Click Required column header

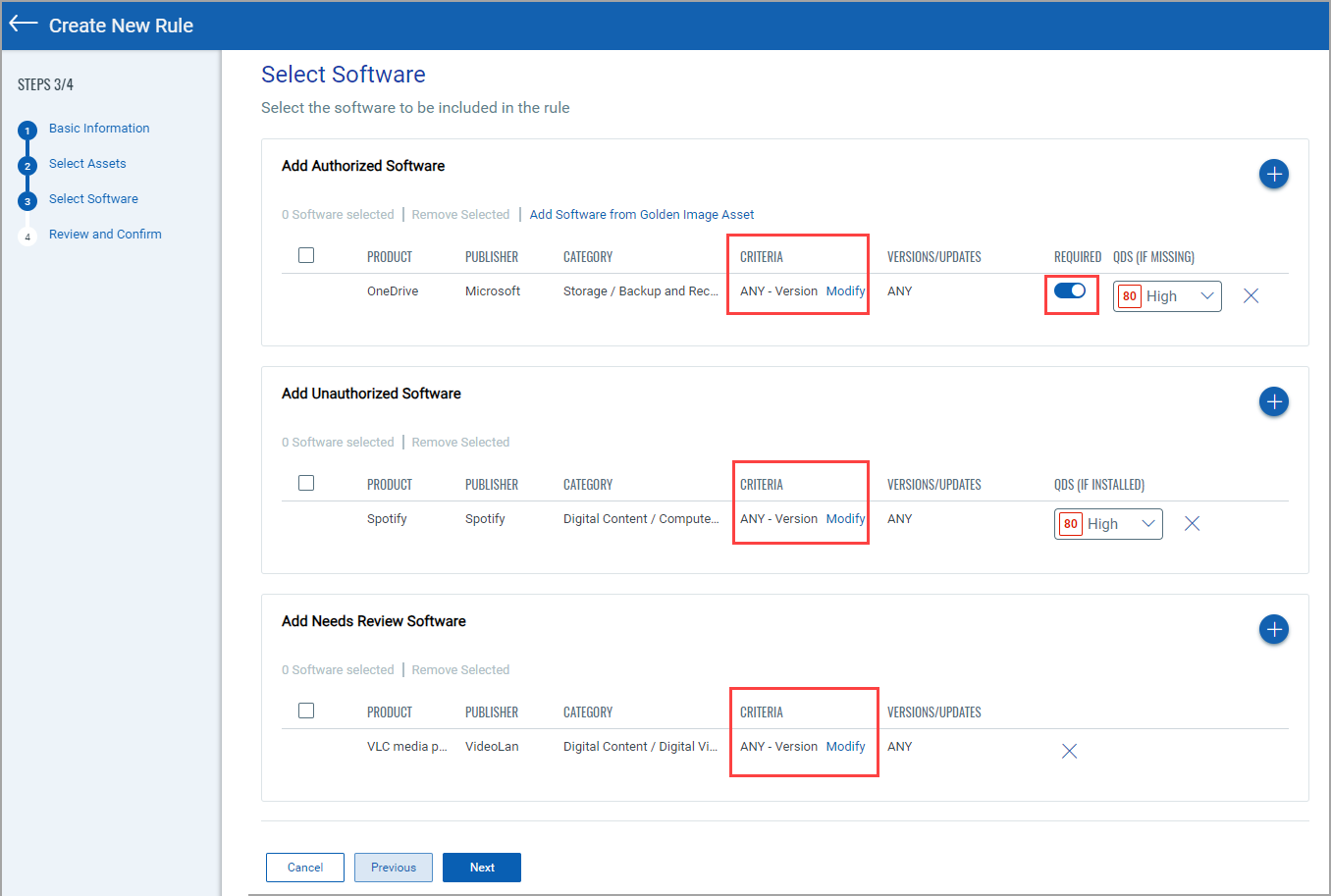coord(1078,256)
